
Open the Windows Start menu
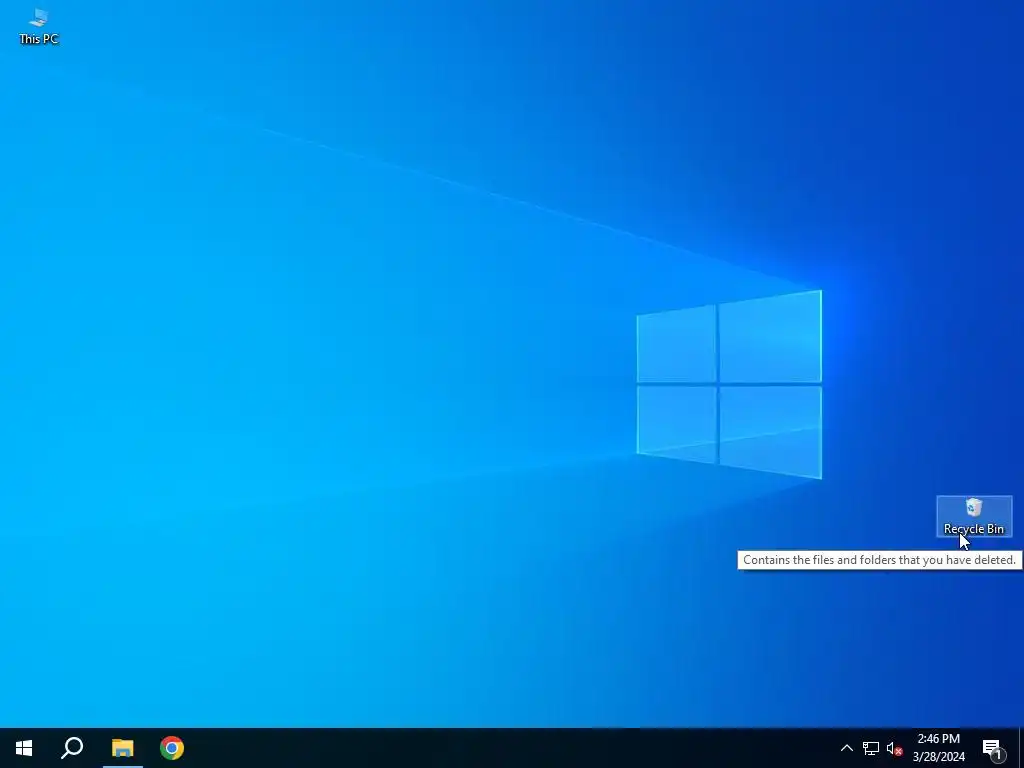pyautogui.click(x=24, y=748)
